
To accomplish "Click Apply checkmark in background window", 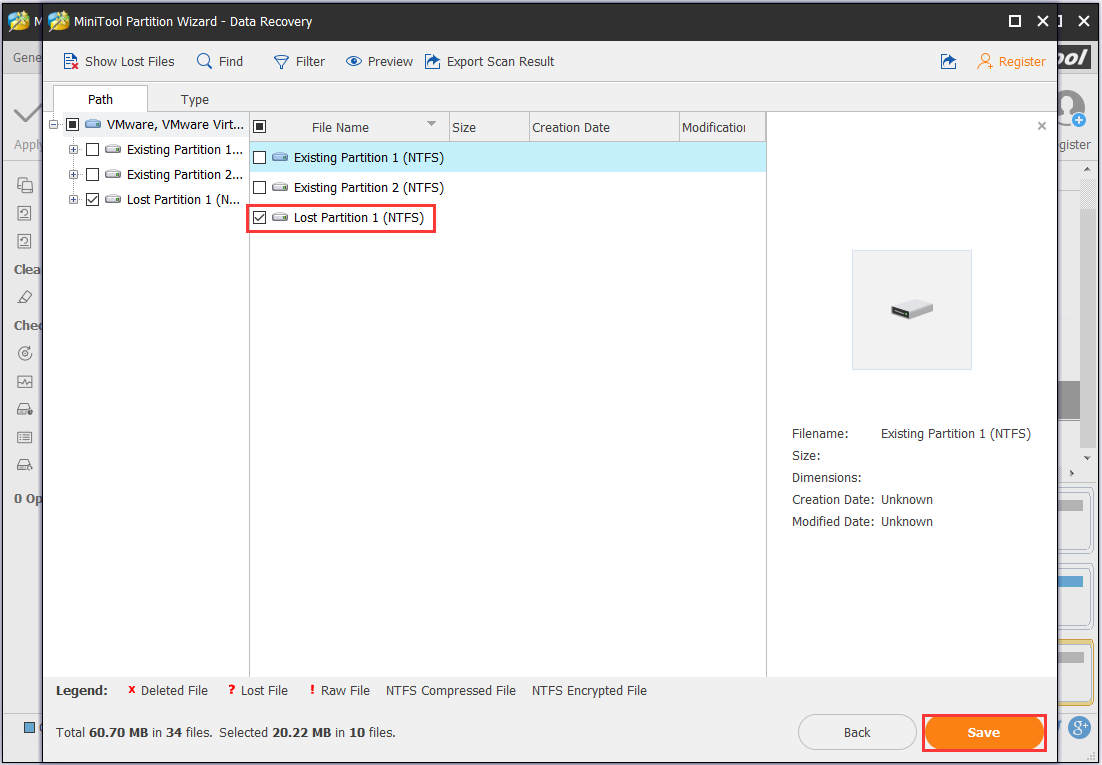I will (27, 114).
